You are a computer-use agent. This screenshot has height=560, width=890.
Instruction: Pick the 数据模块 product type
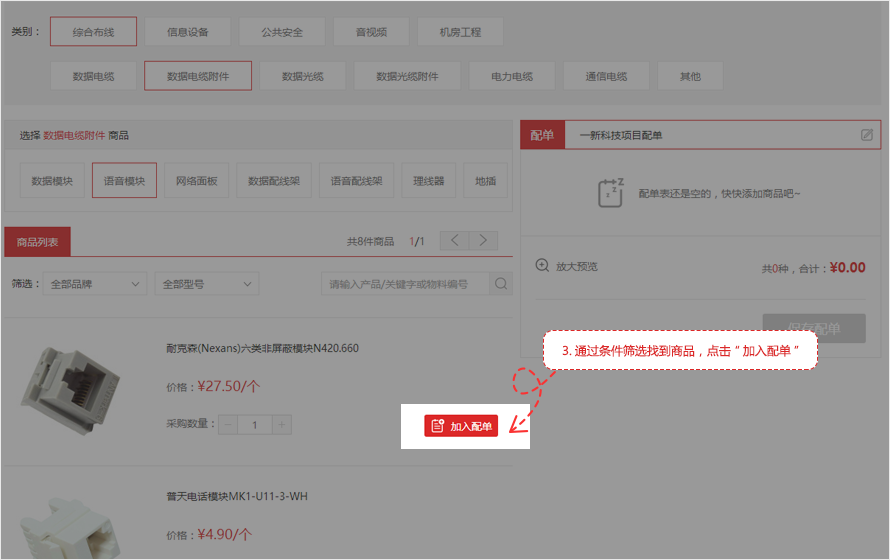[52, 181]
